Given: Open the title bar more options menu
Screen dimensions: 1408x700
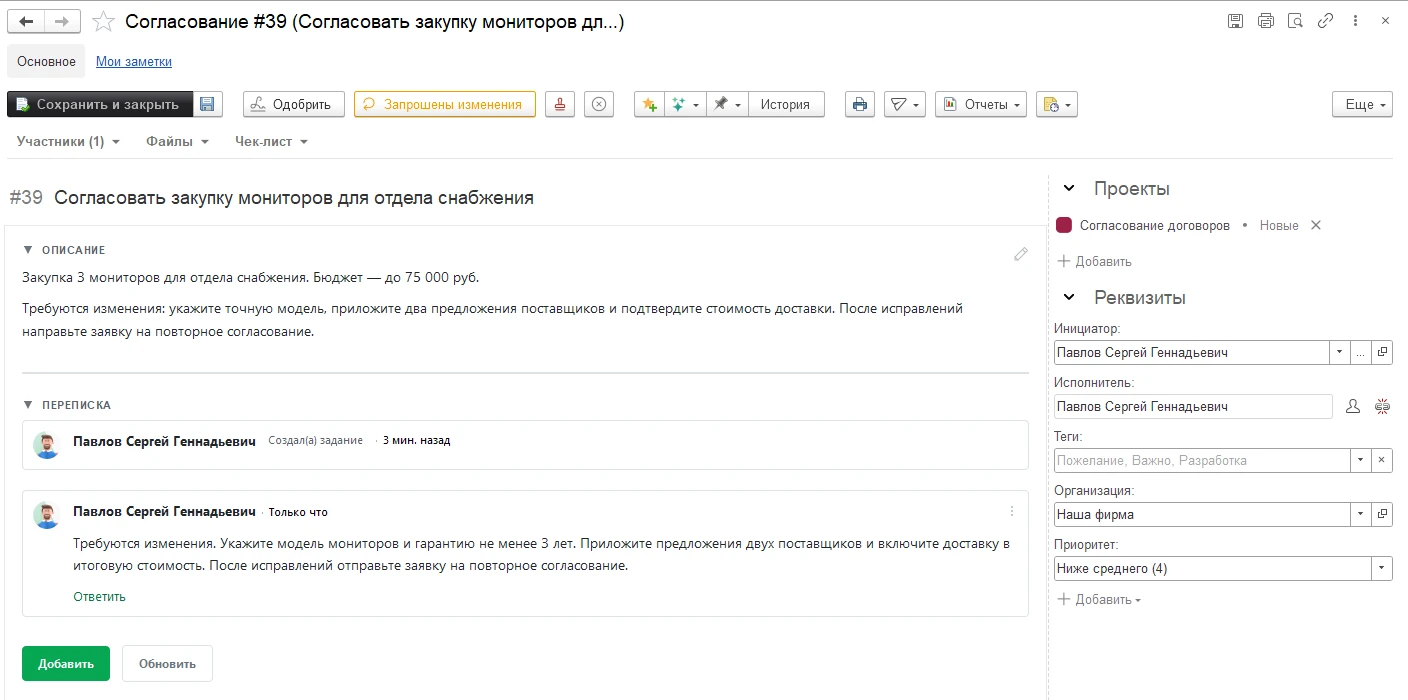Looking at the screenshot, I should (1355, 20).
